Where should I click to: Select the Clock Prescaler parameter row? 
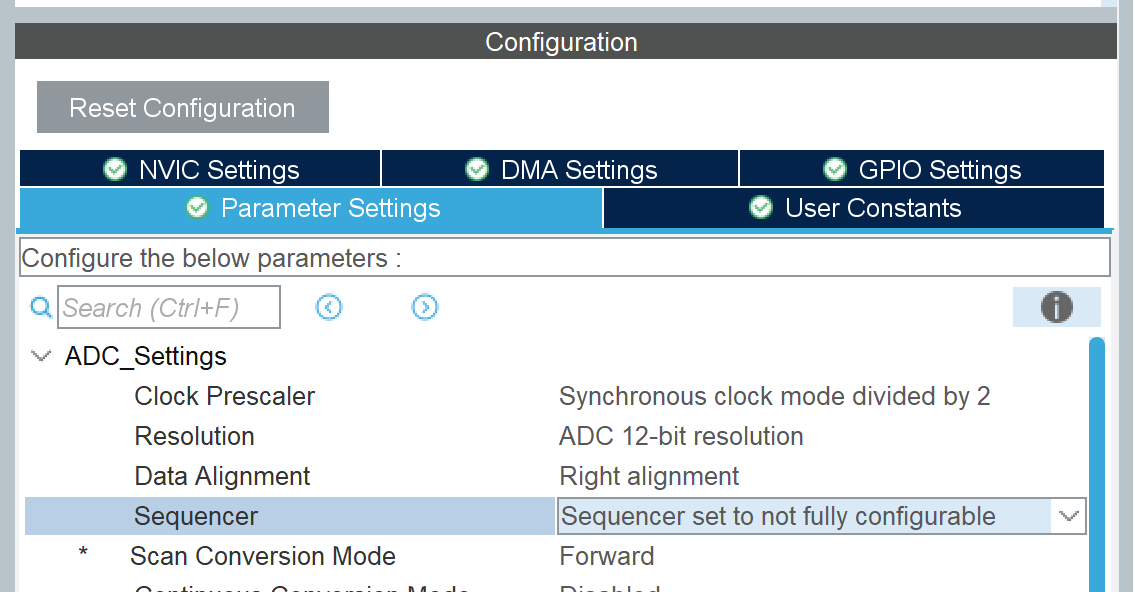[224, 396]
